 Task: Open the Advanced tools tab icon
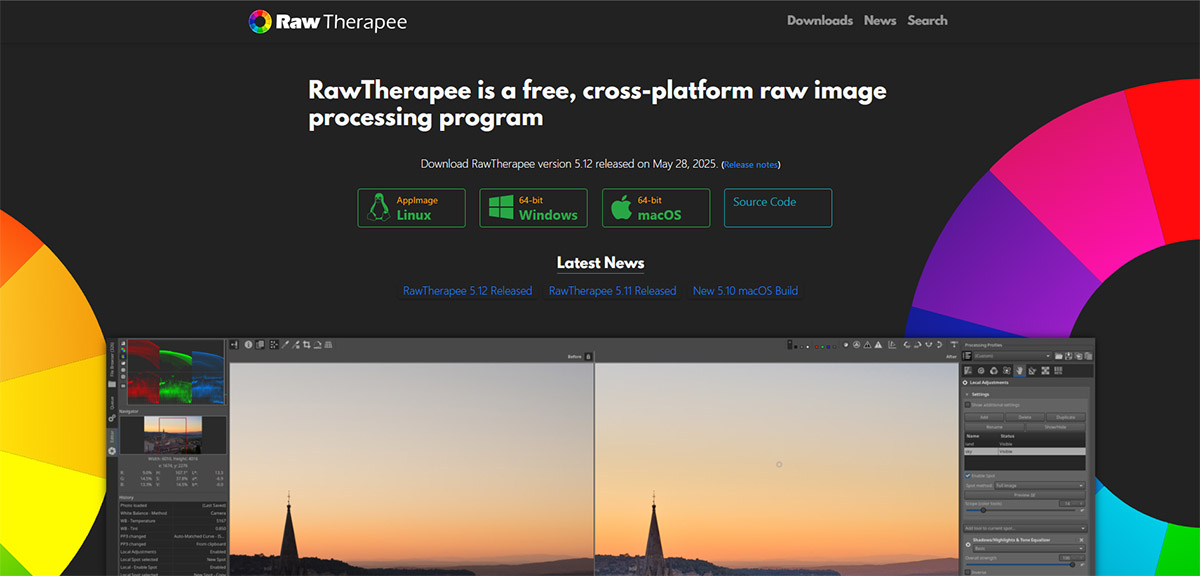1006,370
